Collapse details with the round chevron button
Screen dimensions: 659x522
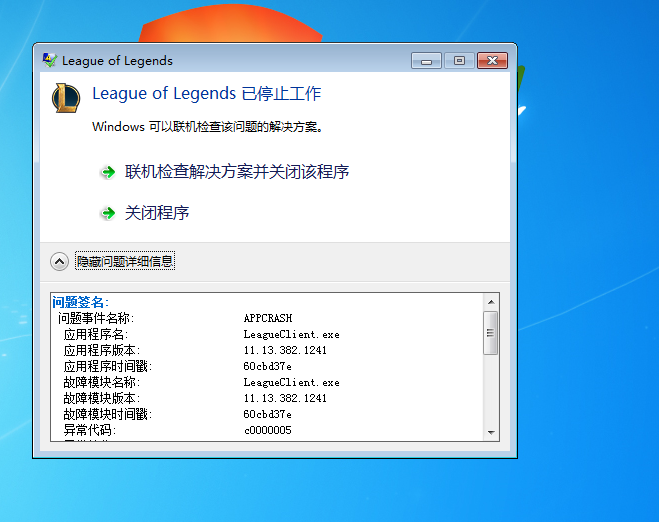59,262
